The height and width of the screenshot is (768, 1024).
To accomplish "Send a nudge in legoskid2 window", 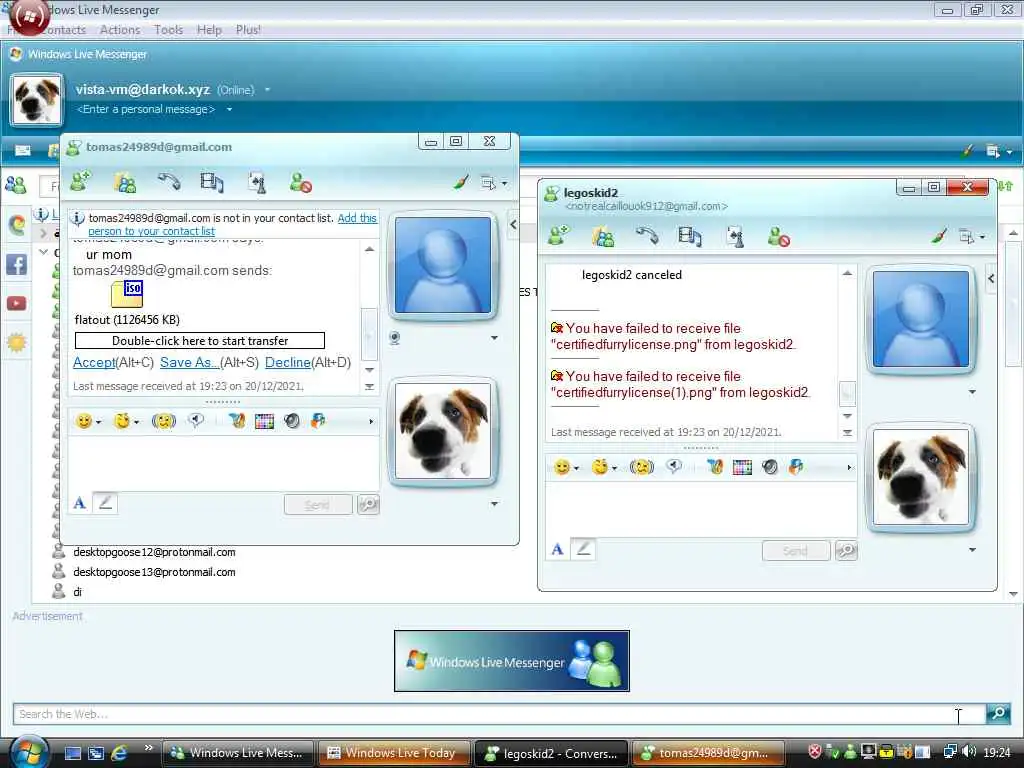I will (x=641, y=467).
